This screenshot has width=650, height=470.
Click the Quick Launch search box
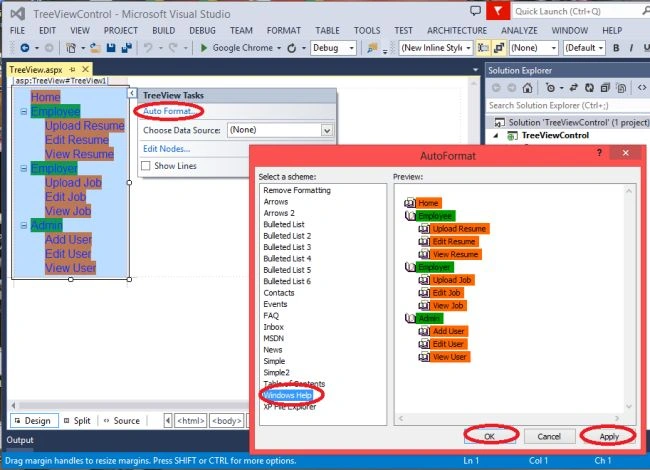coord(580,12)
